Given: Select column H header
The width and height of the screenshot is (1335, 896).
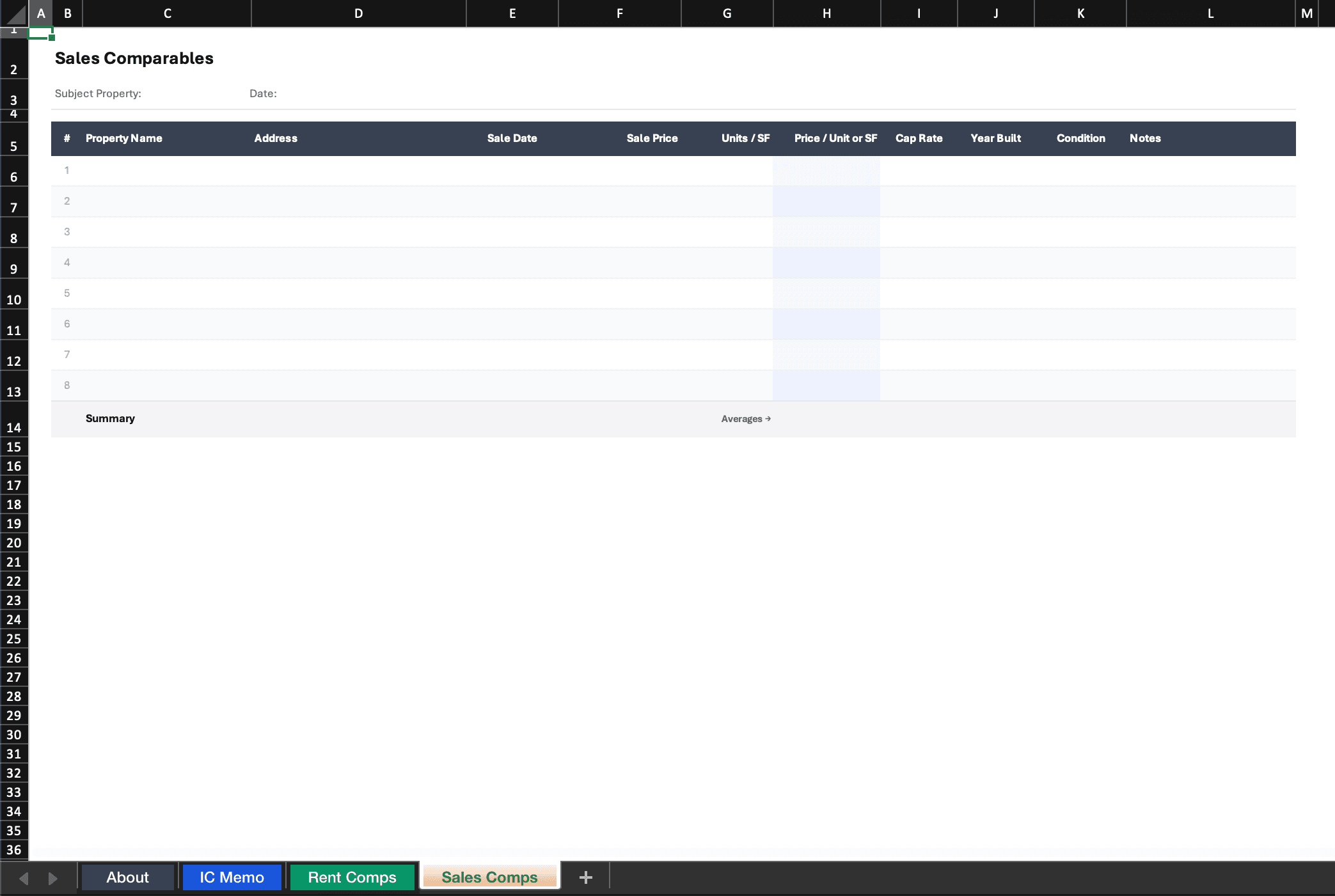Looking at the screenshot, I should [827, 13].
